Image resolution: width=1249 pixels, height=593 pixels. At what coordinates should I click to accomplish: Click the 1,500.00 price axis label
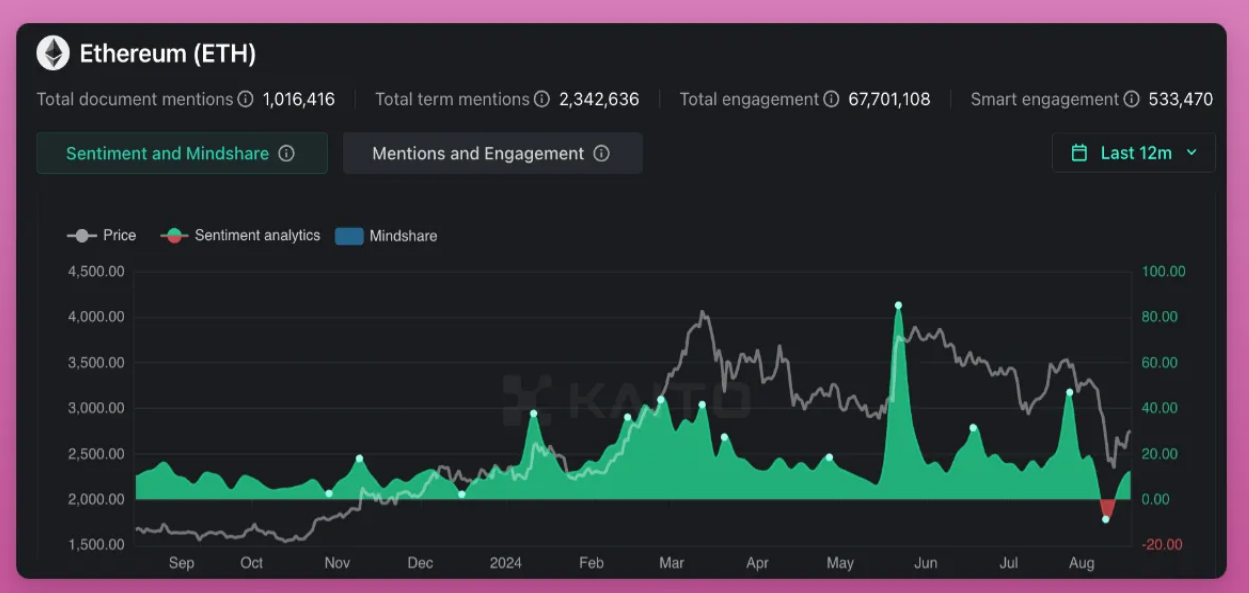pos(96,544)
